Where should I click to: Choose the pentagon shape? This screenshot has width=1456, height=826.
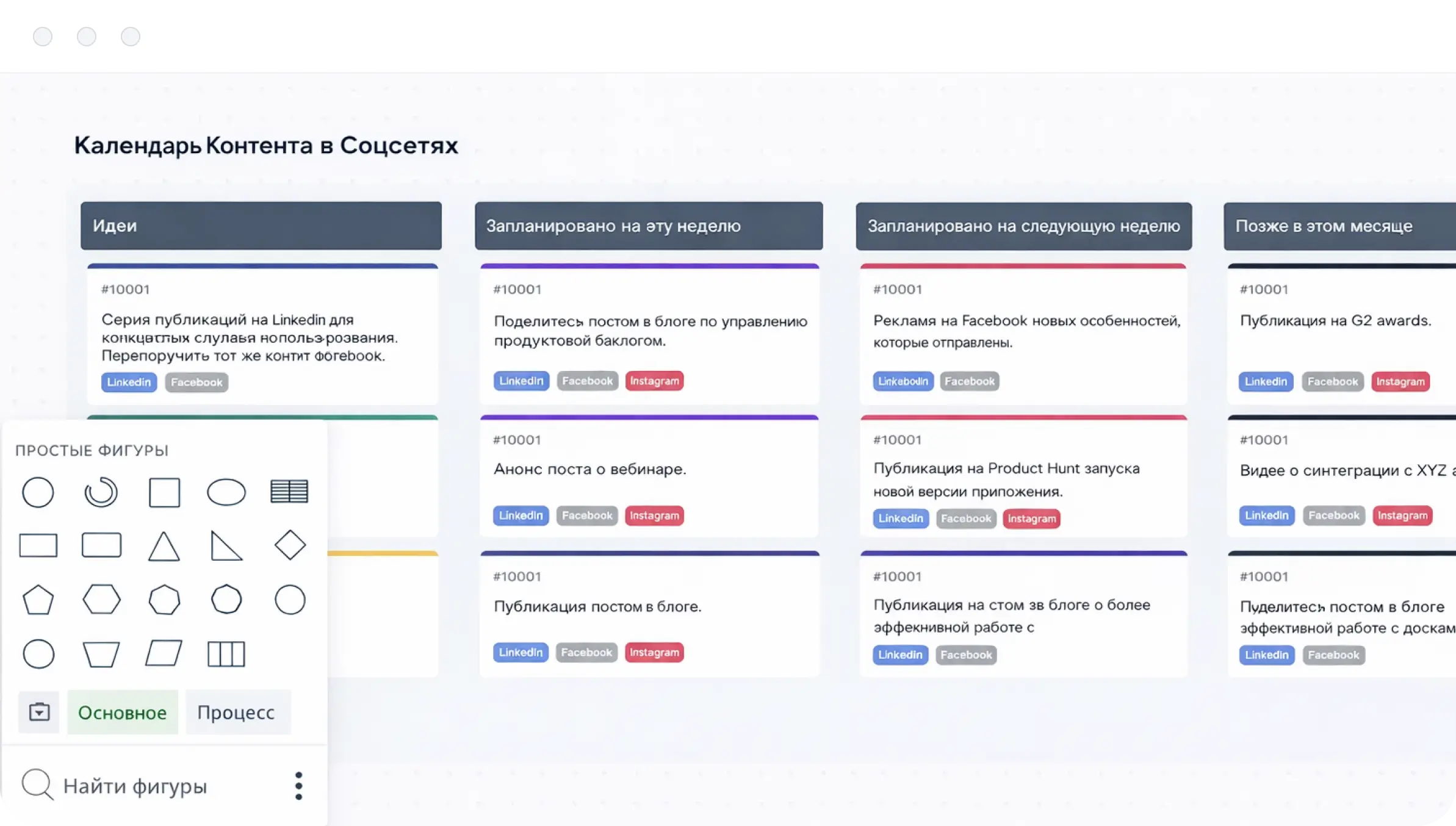38,600
